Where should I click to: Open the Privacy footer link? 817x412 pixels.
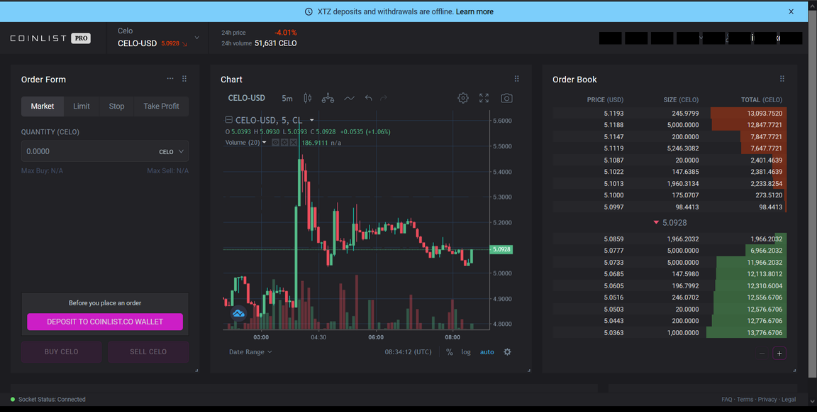tap(767, 399)
